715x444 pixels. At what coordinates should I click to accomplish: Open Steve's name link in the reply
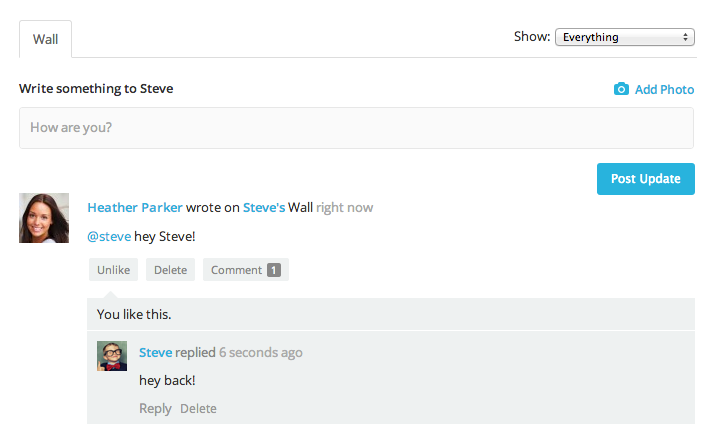[155, 352]
